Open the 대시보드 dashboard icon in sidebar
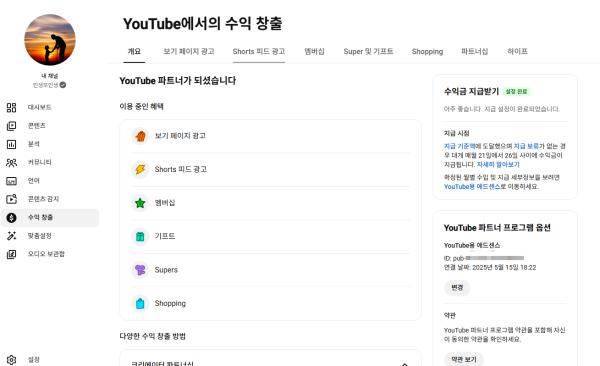Image resolution: width=600 pixels, height=366 pixels. click(x=11, y=108)
